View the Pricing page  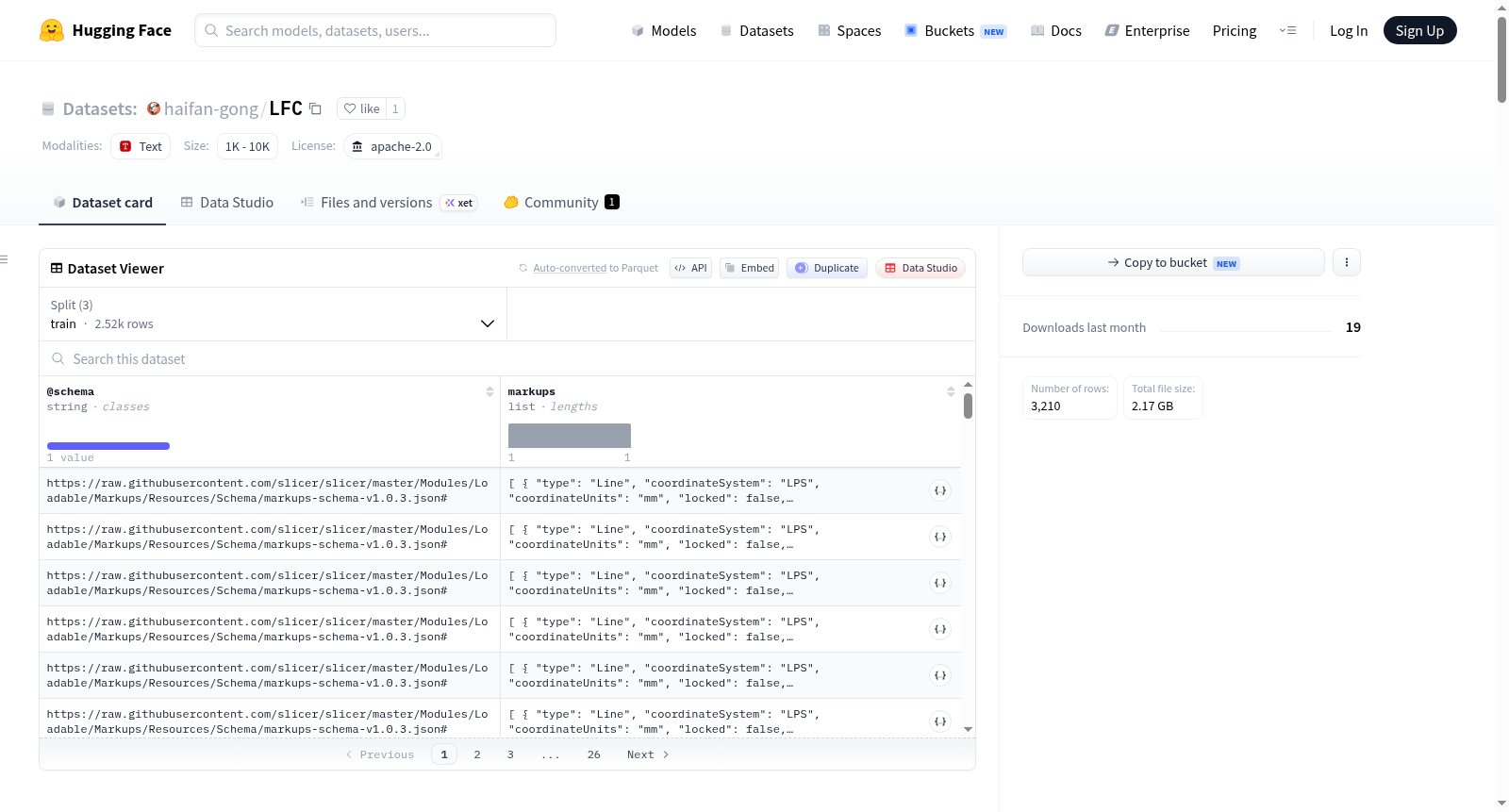1235,30
